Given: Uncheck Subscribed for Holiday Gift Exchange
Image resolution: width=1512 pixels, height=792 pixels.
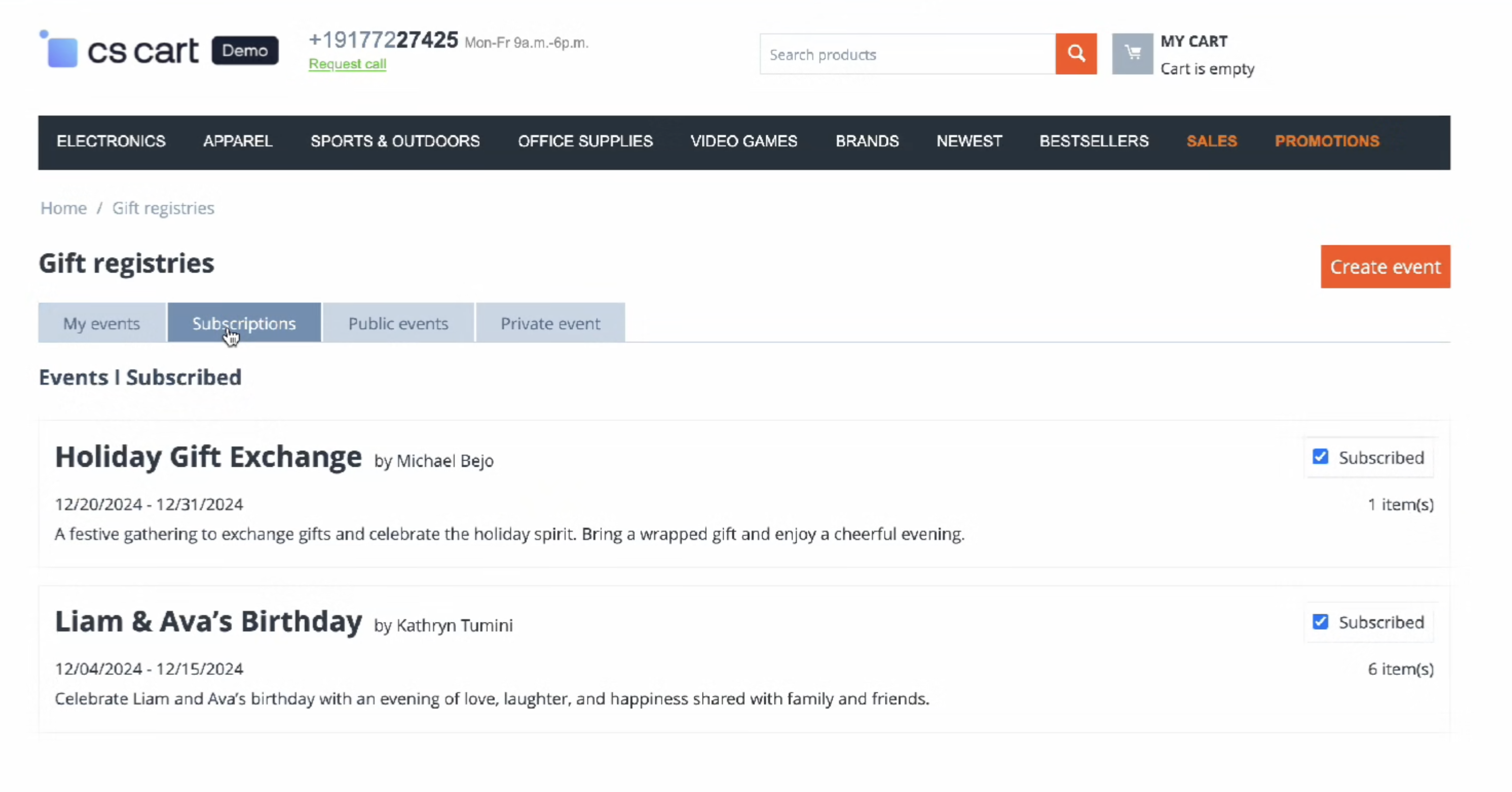Looking at the screenshot, I should pos(1320,457).
